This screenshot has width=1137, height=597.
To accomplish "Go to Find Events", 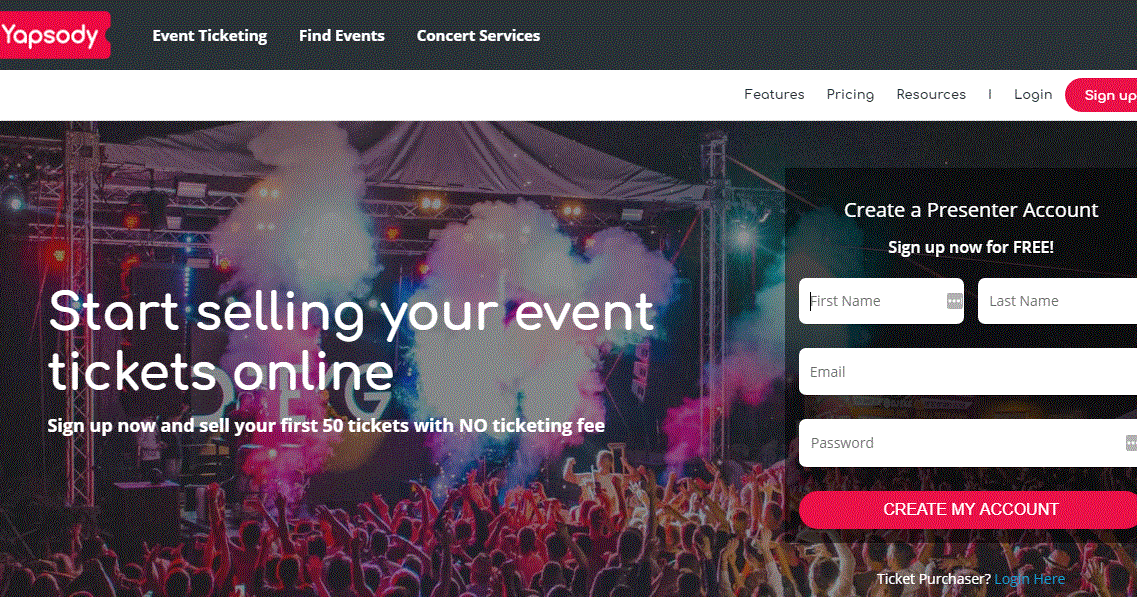I will (342, 36).
